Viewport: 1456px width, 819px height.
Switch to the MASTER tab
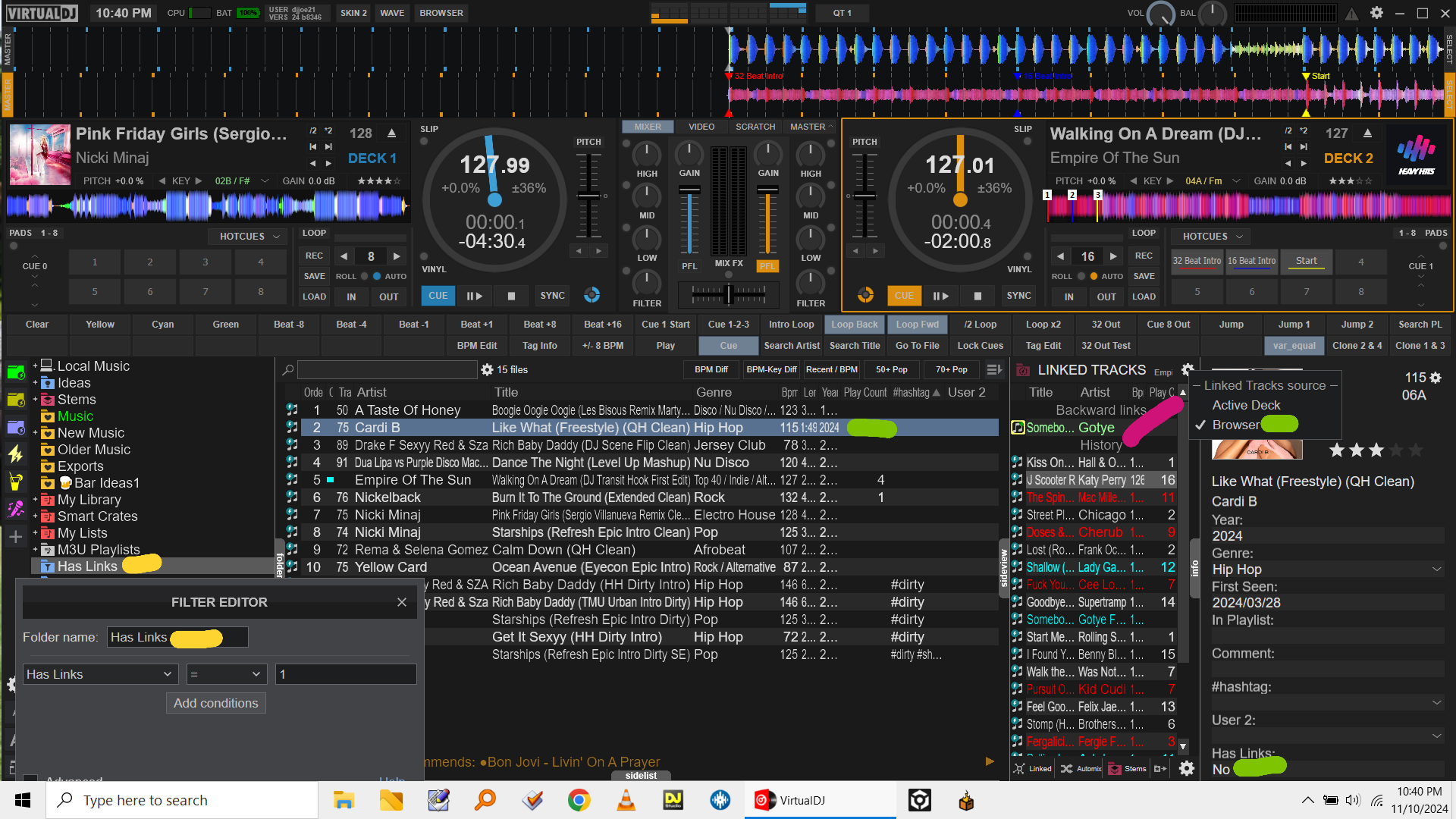[809, 127]
